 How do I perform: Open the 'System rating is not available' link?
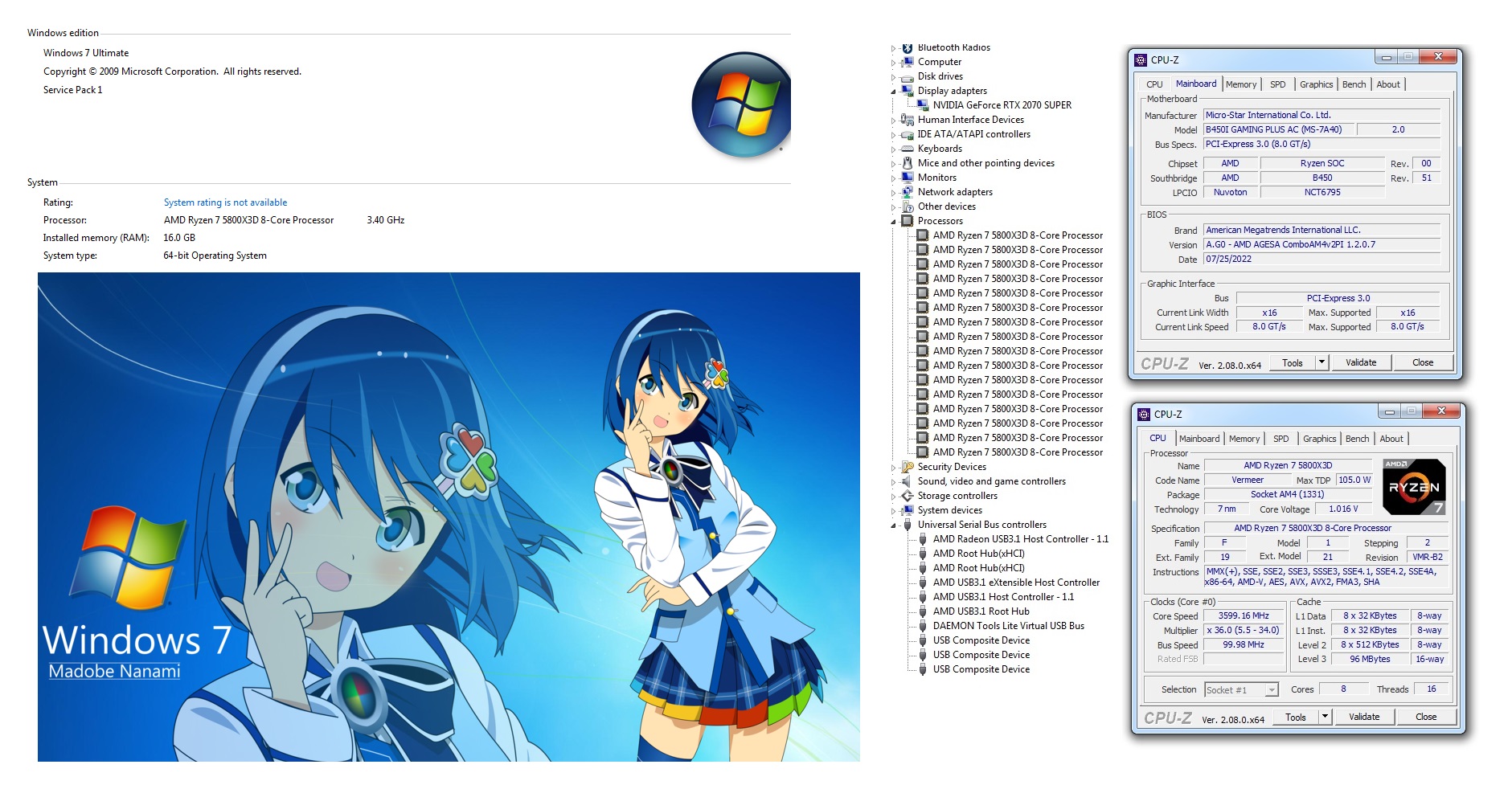pos(225,202)
